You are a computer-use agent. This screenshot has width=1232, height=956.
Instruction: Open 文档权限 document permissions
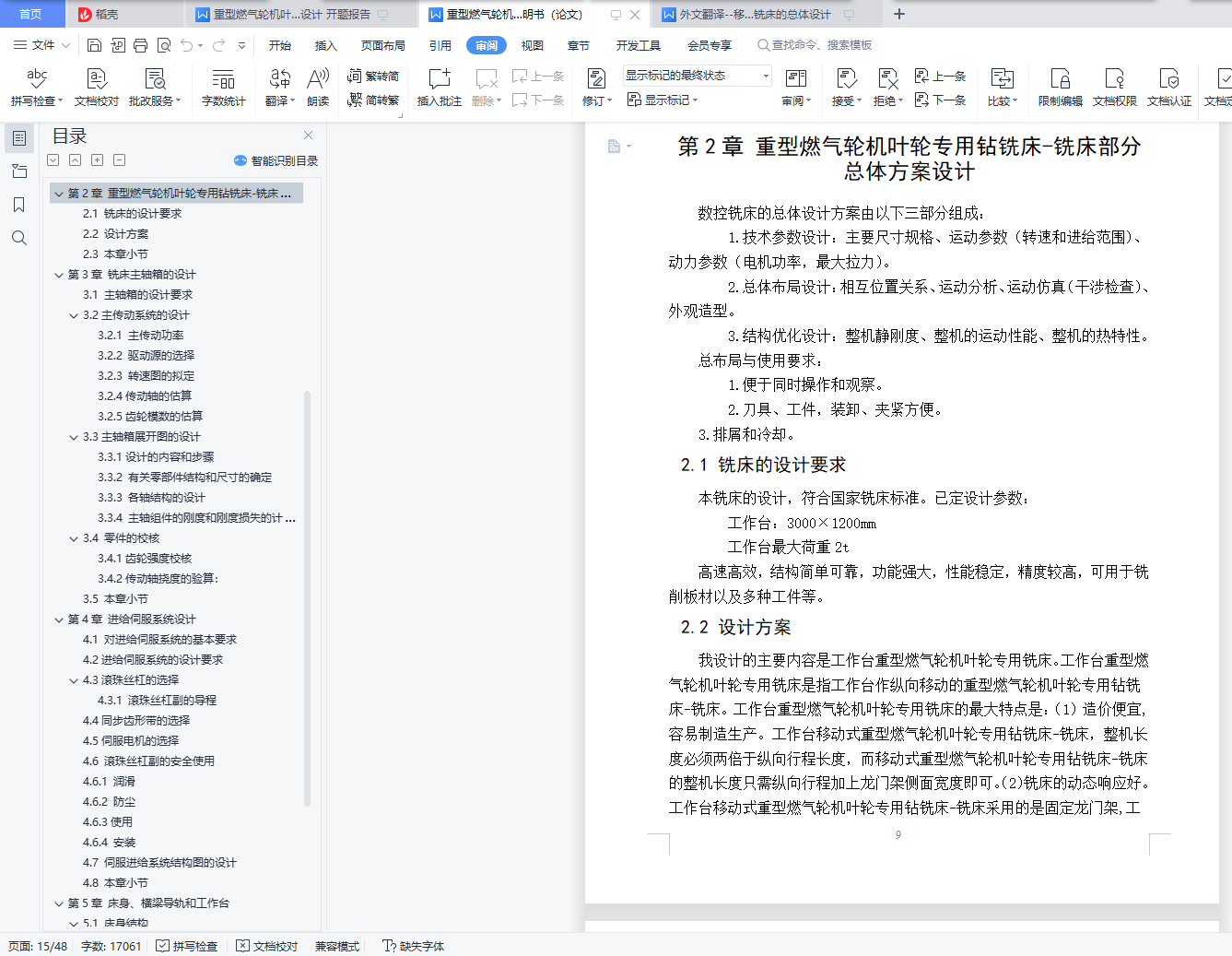point(1115,88)
